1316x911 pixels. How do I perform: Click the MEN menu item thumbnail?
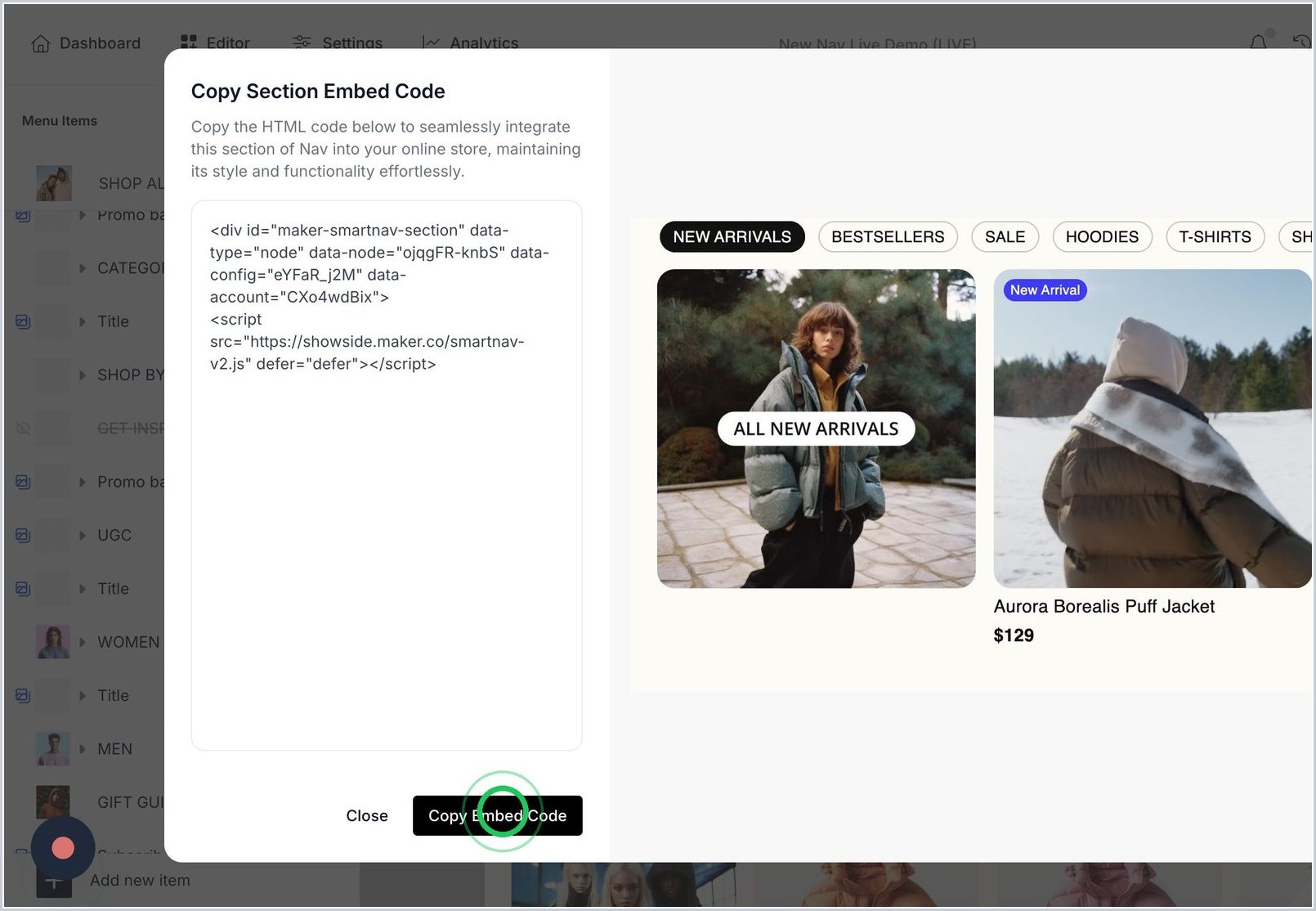53,749
